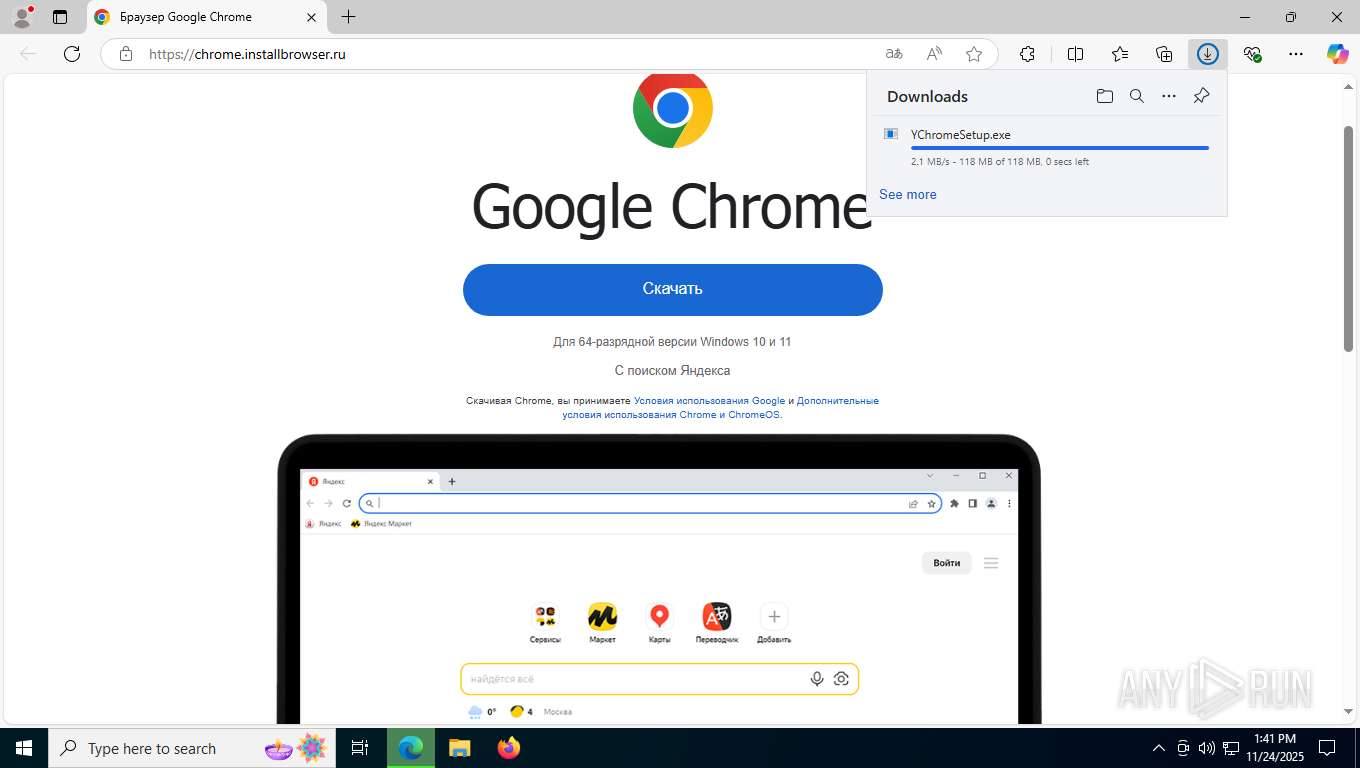Show hidden system tray icons

(x=1159, y=748)
